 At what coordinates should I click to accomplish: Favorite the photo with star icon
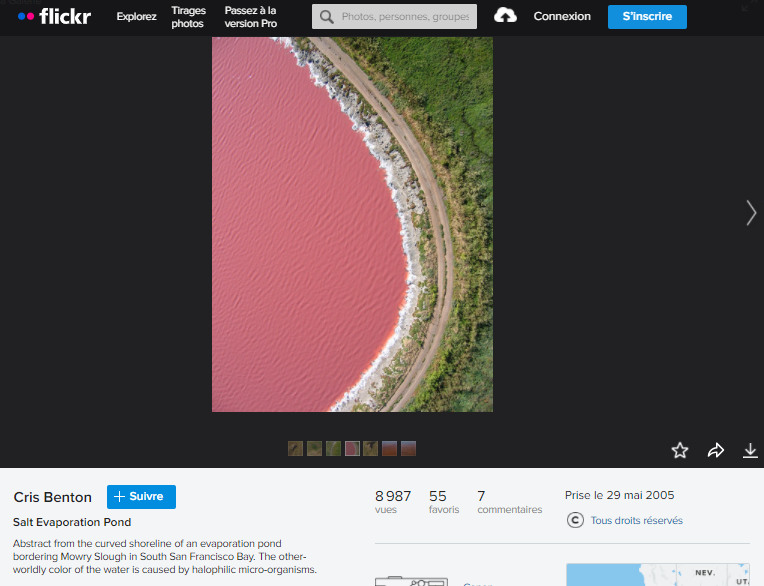[x=680, y=450]
